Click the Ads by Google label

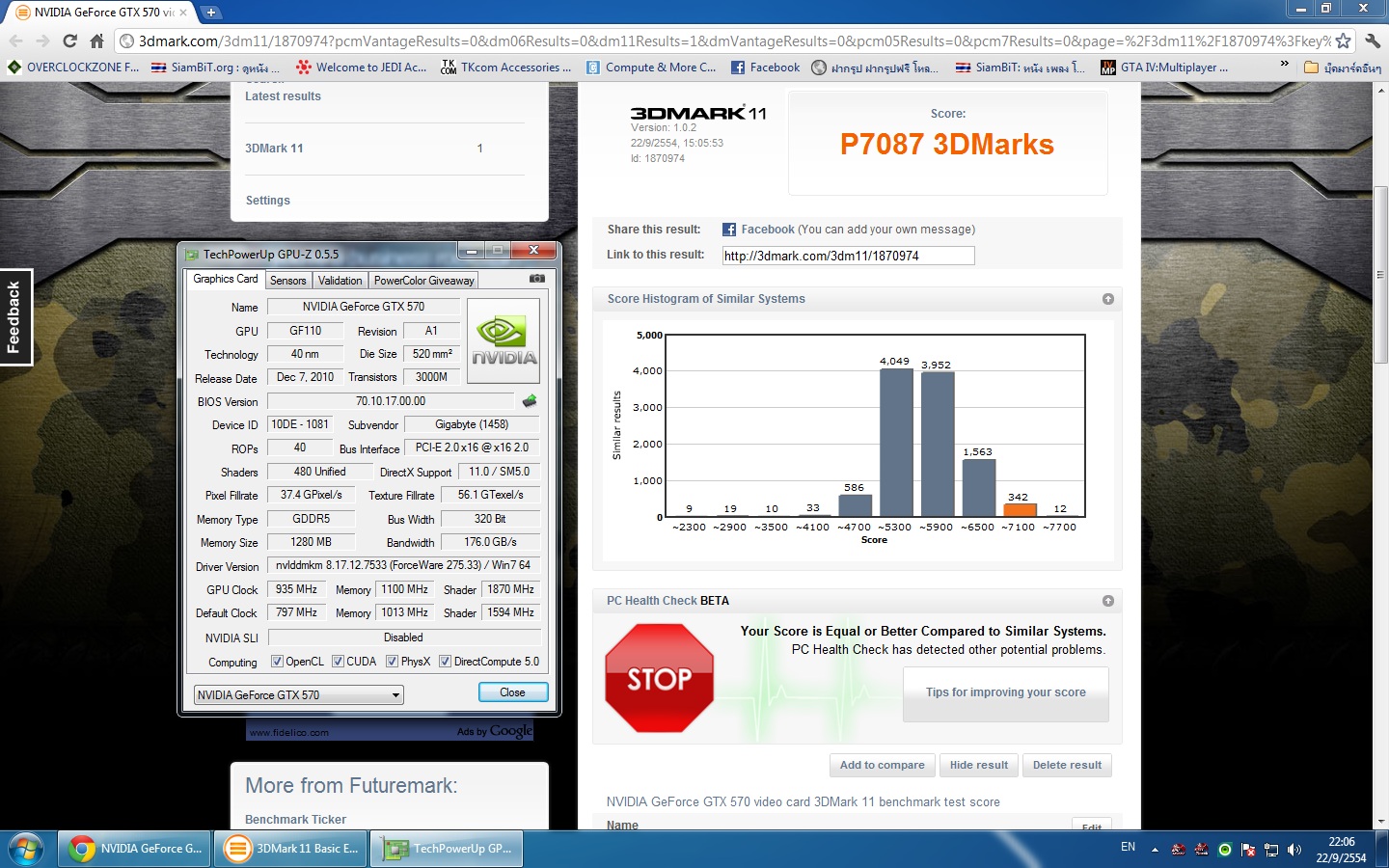pos(494,731)
